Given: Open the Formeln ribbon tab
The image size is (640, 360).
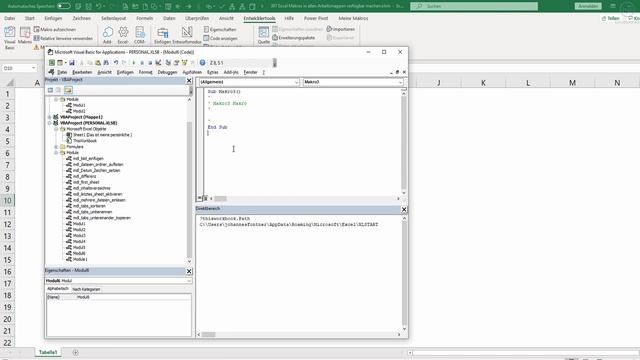Looking at the screenshot, I should point(144,18).
